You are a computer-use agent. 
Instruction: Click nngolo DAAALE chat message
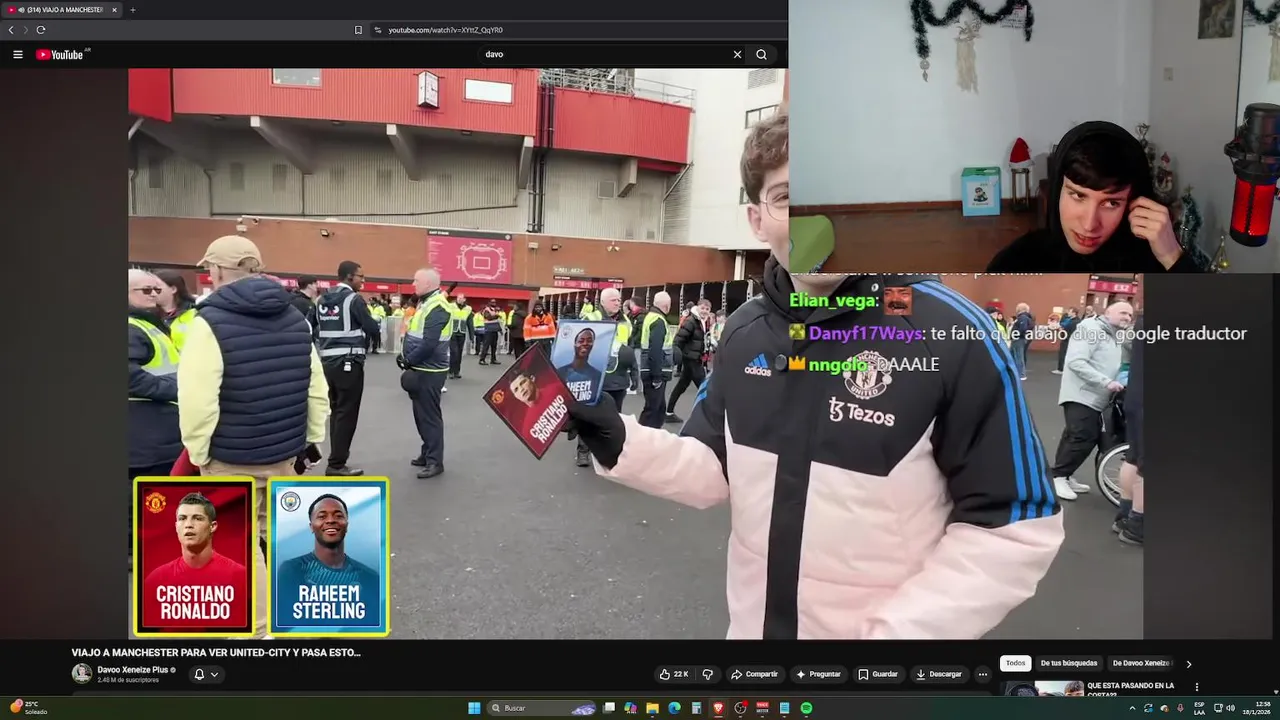pyautogui.click(x=864, y=365)
